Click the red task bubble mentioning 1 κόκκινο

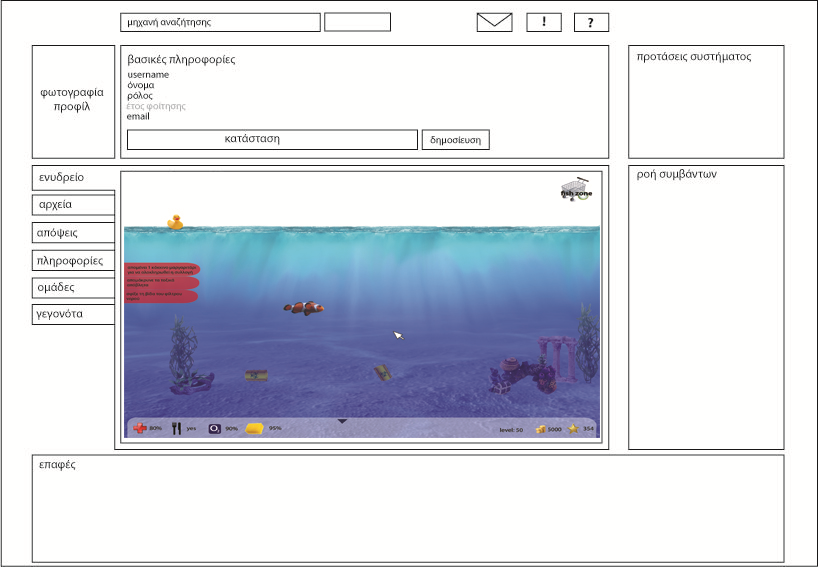tap(162, 269)
